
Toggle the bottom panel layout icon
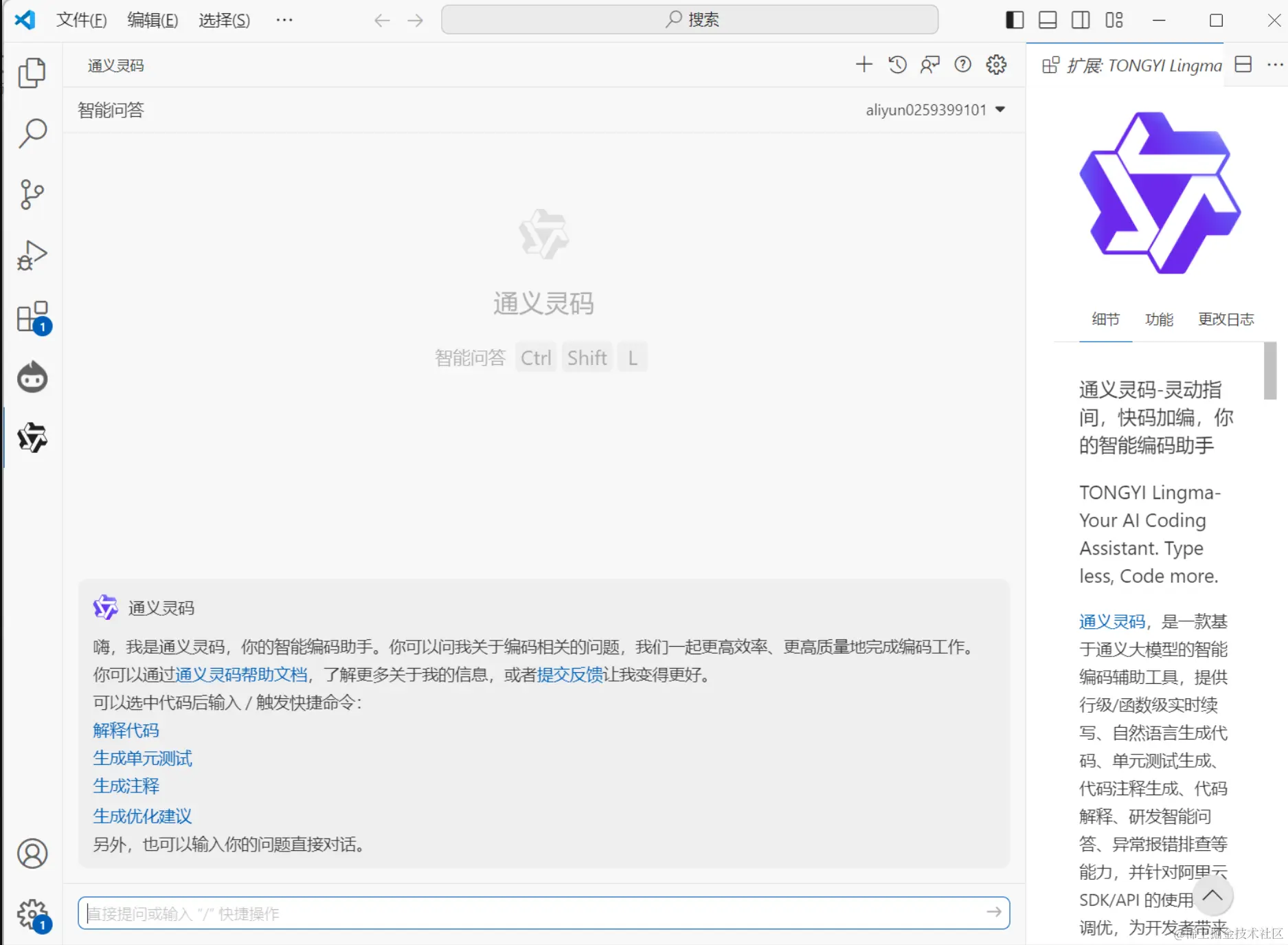click(1048, 20)
